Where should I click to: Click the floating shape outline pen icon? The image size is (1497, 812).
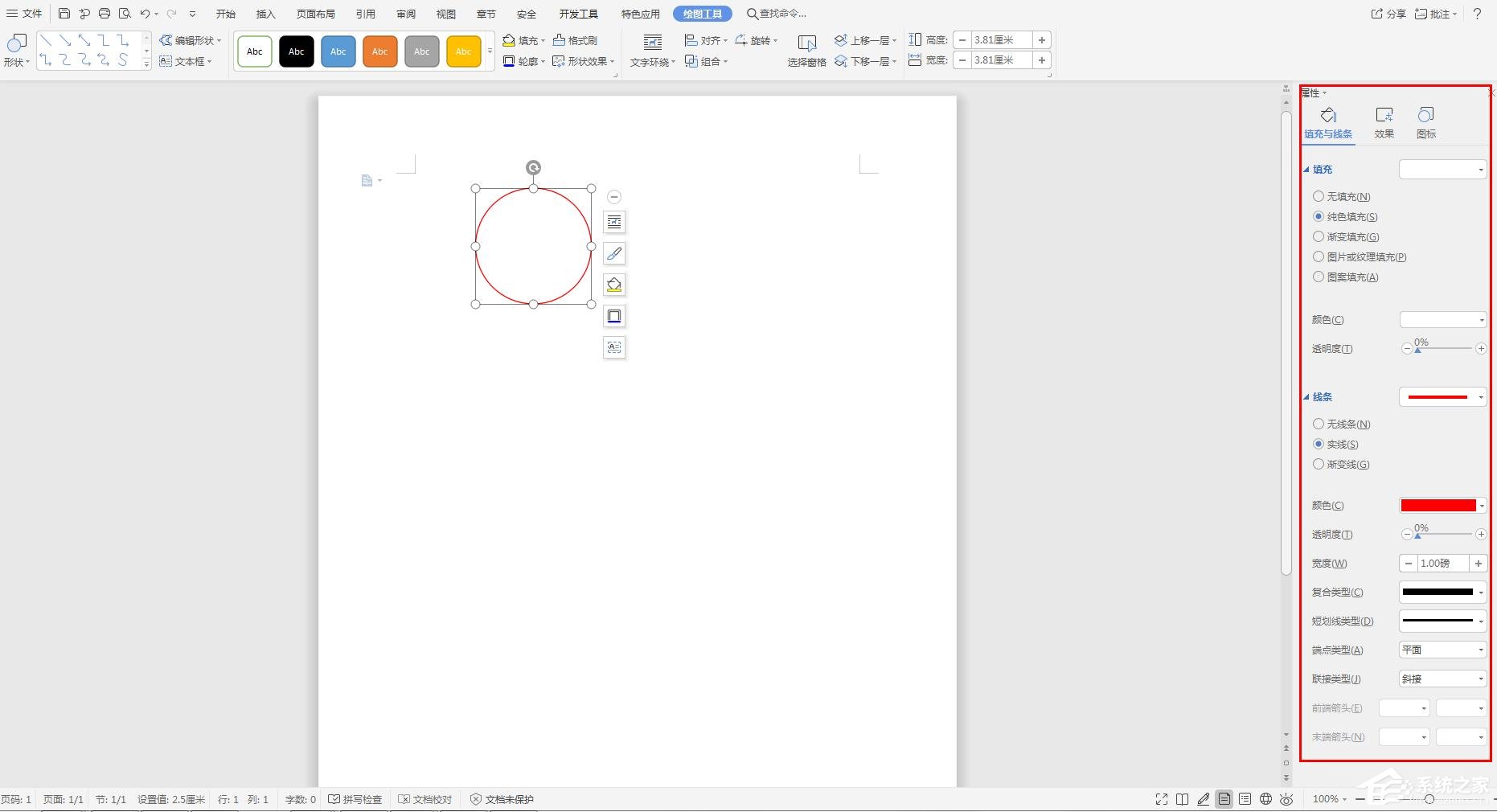[x=614, y=253]
